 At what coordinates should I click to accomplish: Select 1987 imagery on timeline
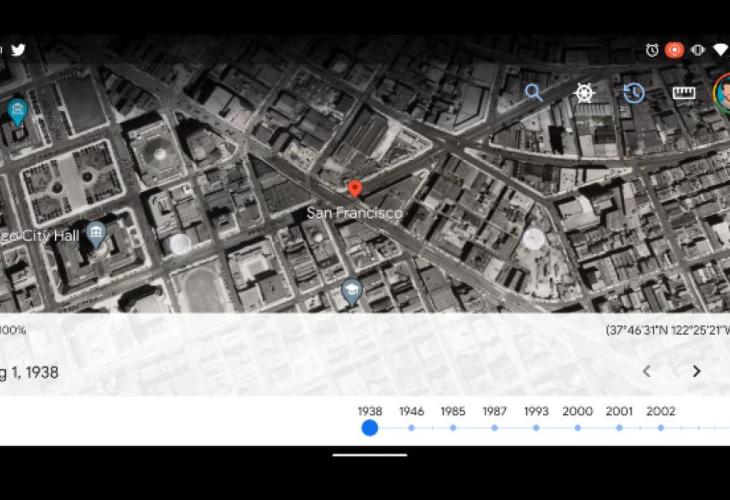pos(494,427)
